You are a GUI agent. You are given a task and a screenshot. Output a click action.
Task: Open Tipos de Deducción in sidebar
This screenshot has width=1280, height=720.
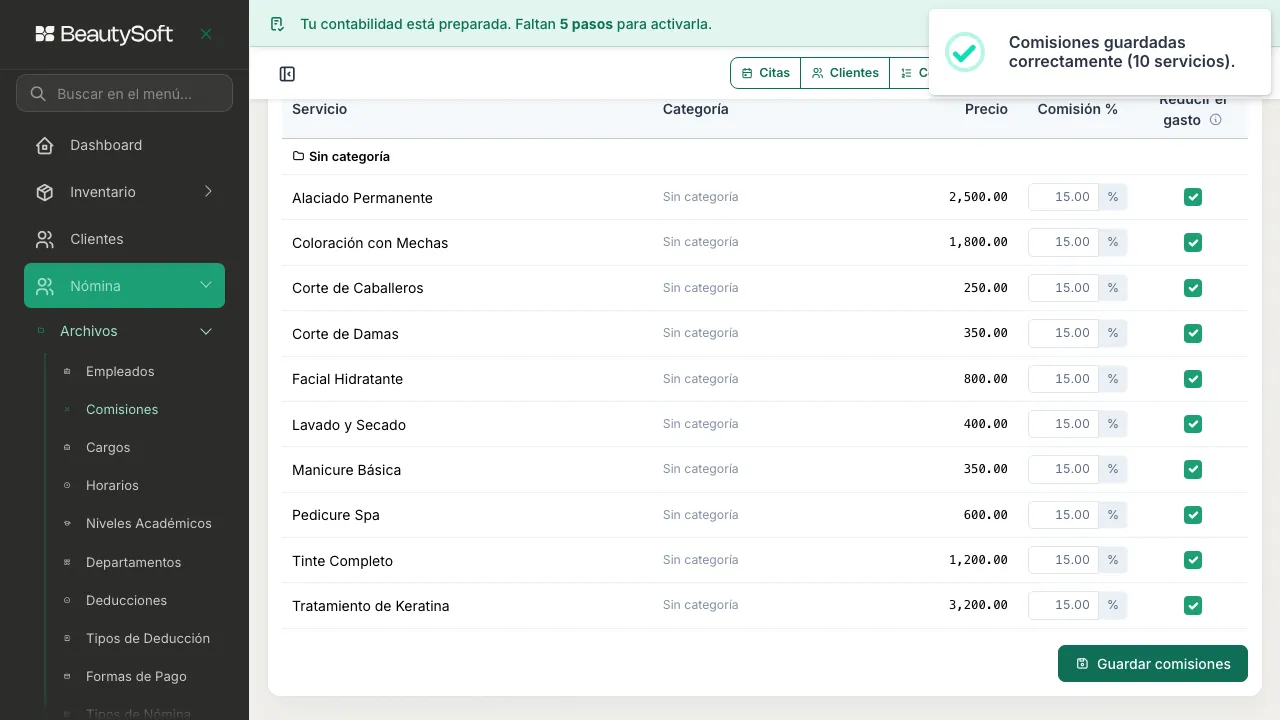point(148,638)
